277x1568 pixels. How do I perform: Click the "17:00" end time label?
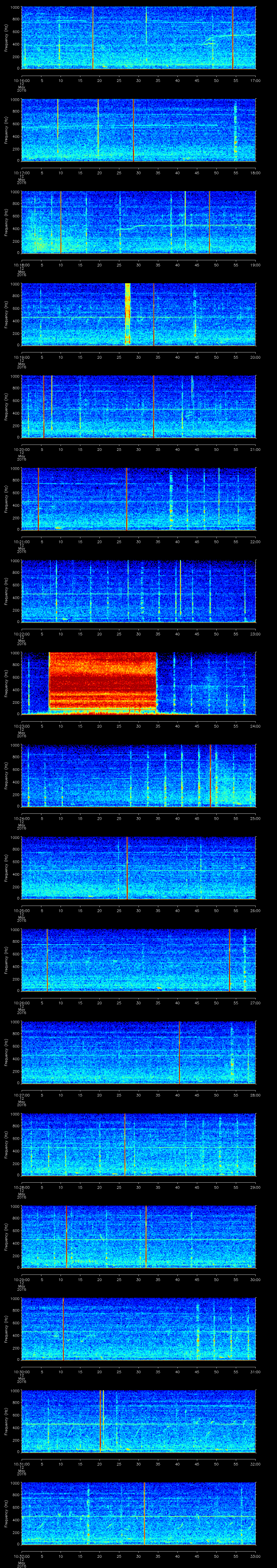click(x=255, y=80)
